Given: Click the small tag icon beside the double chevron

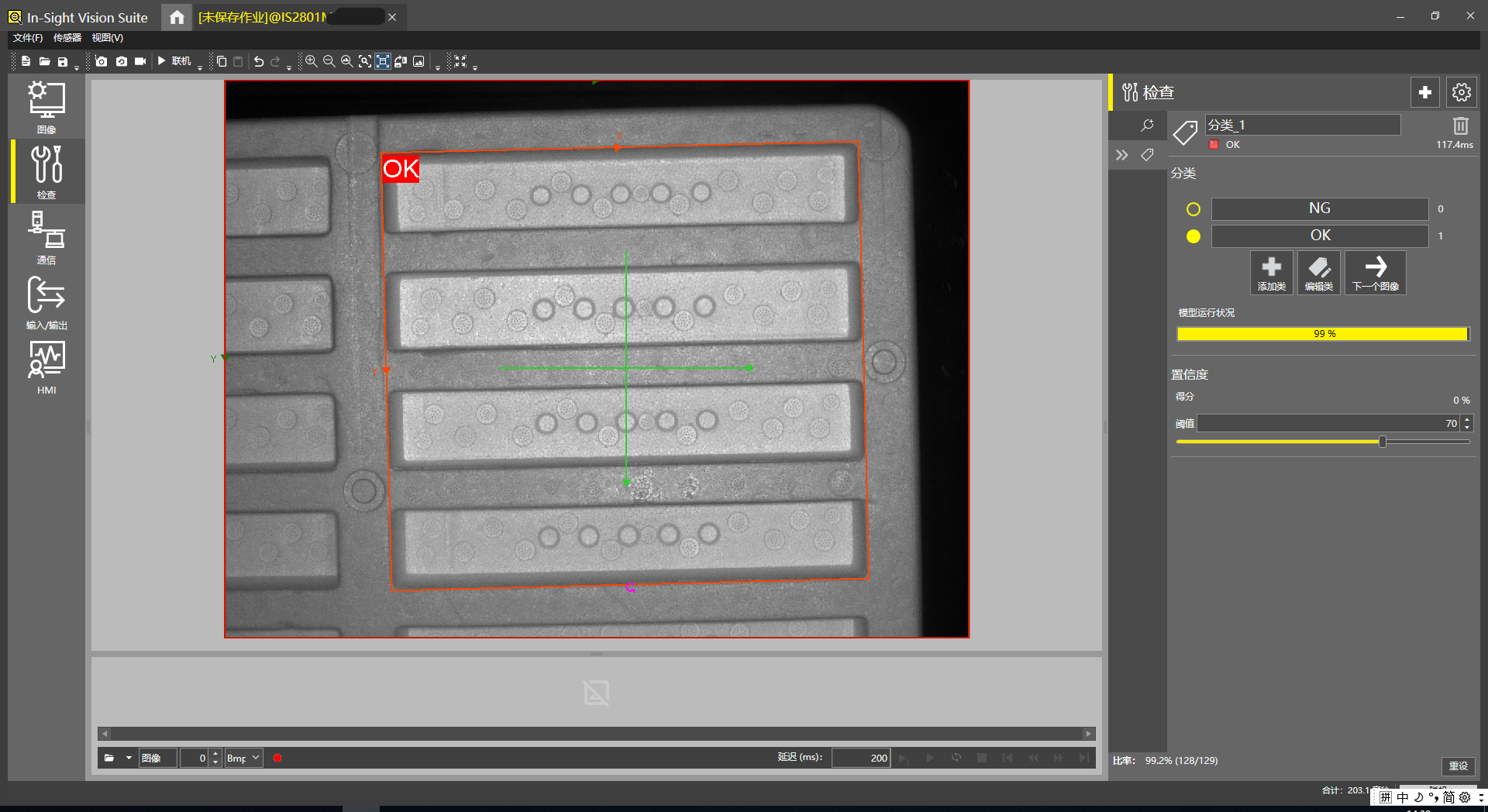Looking at the screenshot, I should [1147, 155].
